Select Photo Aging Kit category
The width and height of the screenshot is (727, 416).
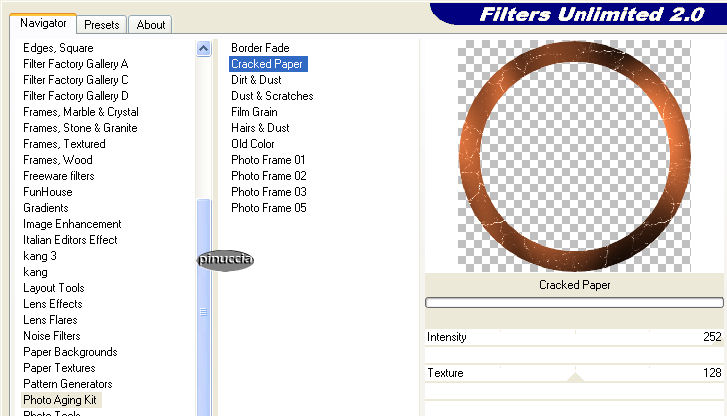pyautogui.click(x=60, y=400)
